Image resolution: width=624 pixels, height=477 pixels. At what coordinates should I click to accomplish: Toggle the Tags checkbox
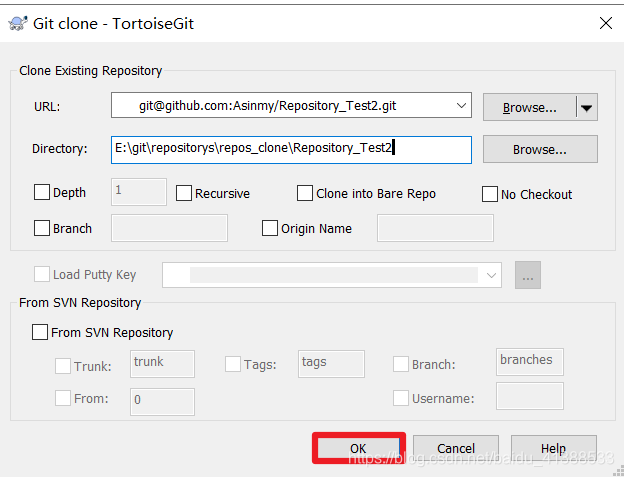point(233,364)
